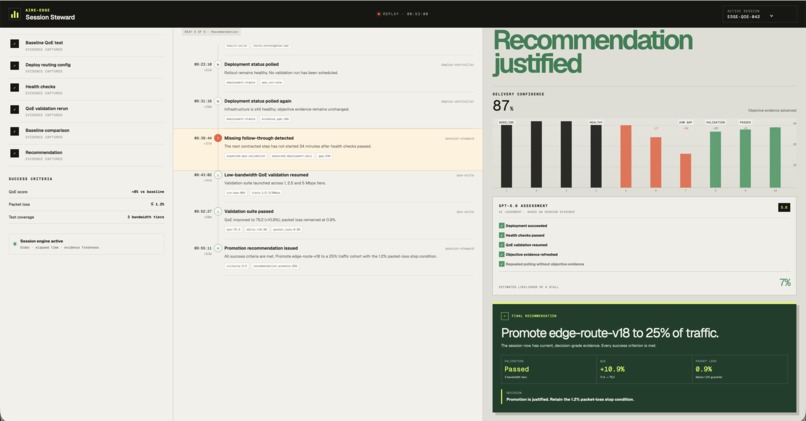This screenshot has height=421, width=806.
Task: Click the shortest orange bar in confidence chart
Action: [685, 170]
